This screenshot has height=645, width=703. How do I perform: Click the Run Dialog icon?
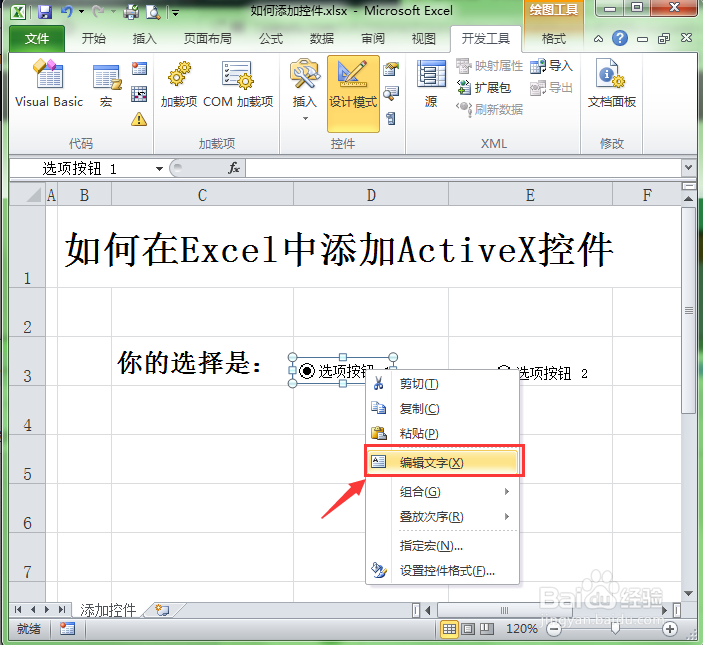coord(391,119)
